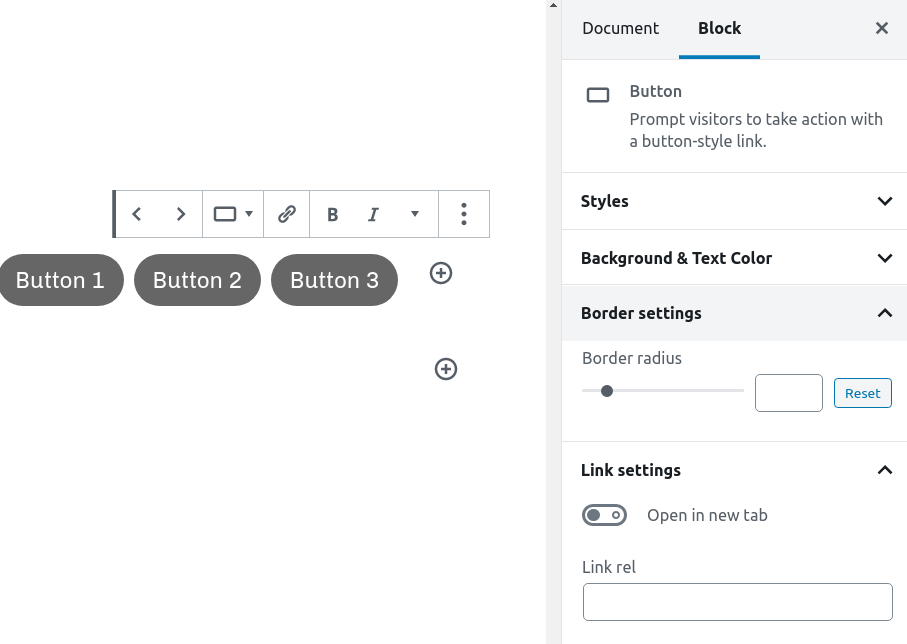The width and height of the screenshot is (907, 644).
Task: Click the Border radius number field
Action: pos(788,393)
